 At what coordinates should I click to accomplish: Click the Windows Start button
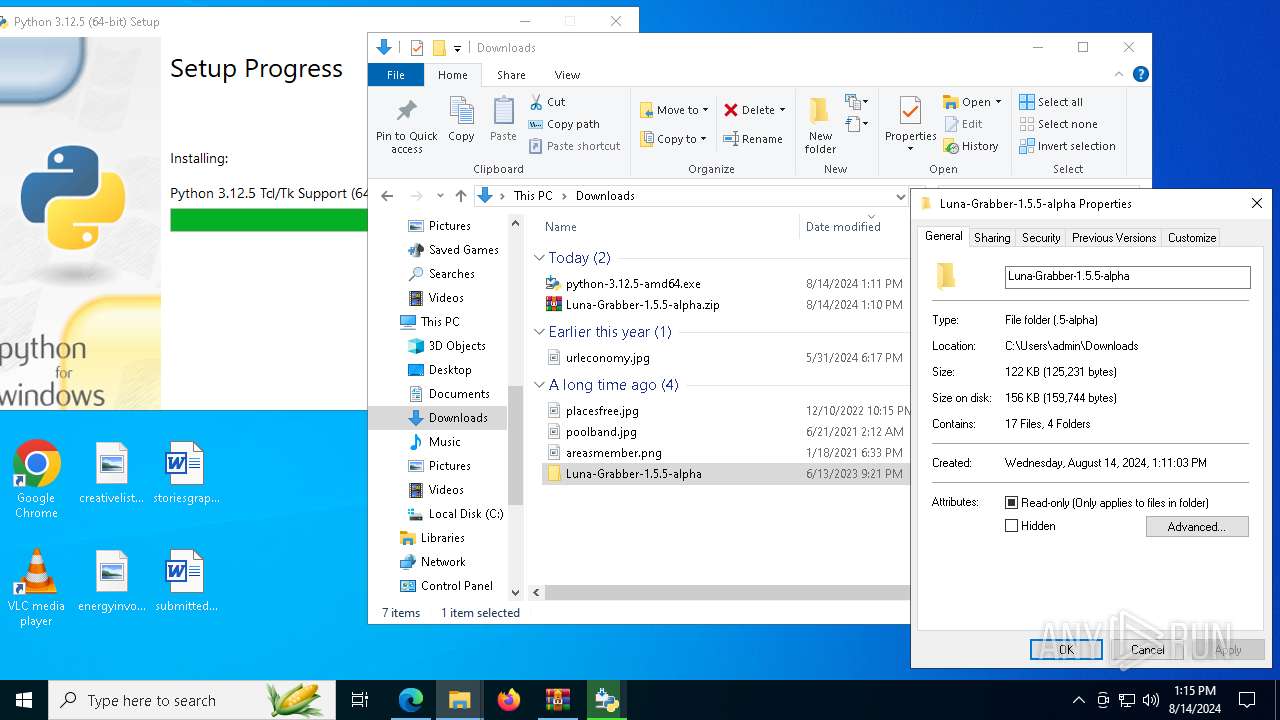[x=24, y=700]
